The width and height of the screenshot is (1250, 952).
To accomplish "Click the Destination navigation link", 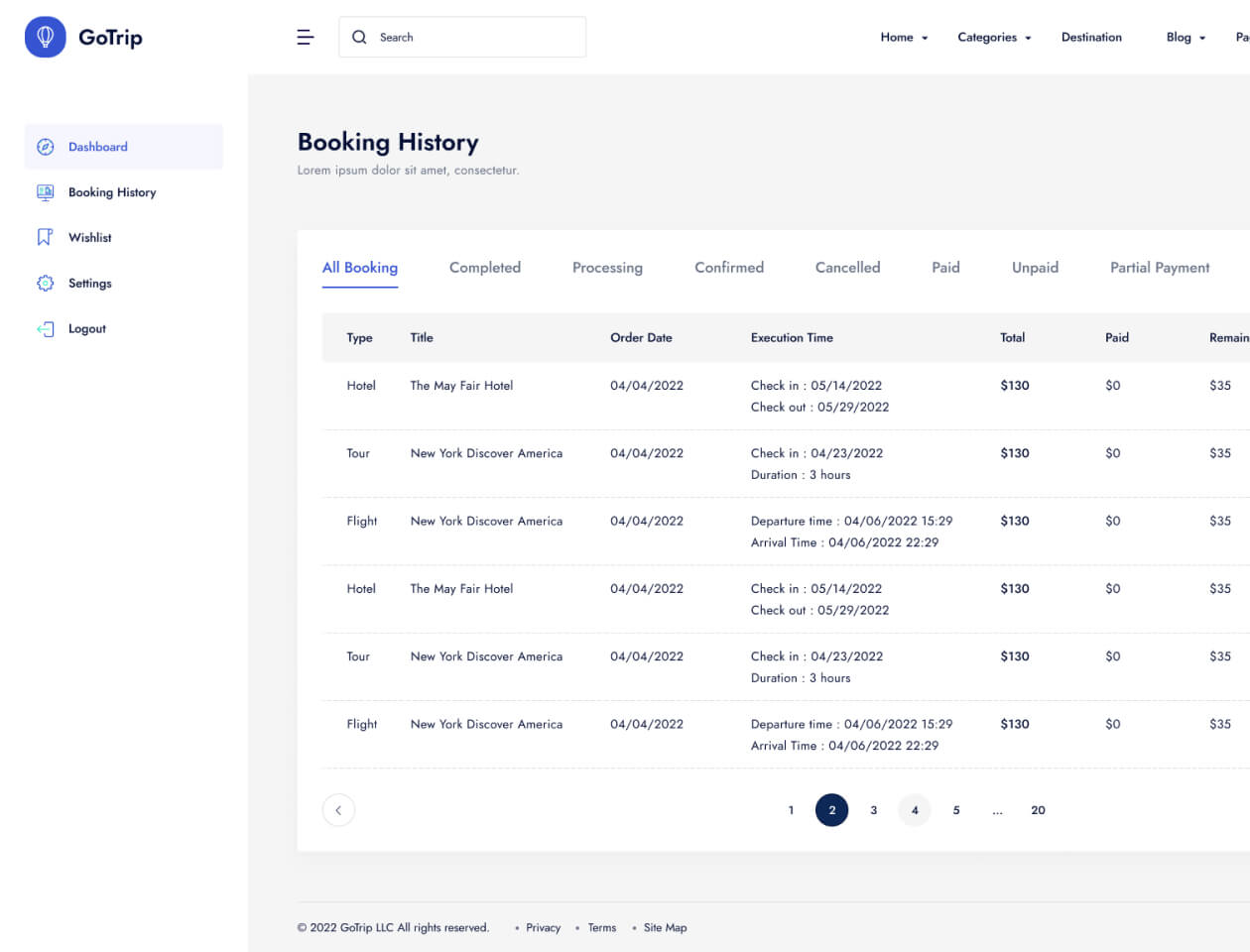I will (1091, 37).
